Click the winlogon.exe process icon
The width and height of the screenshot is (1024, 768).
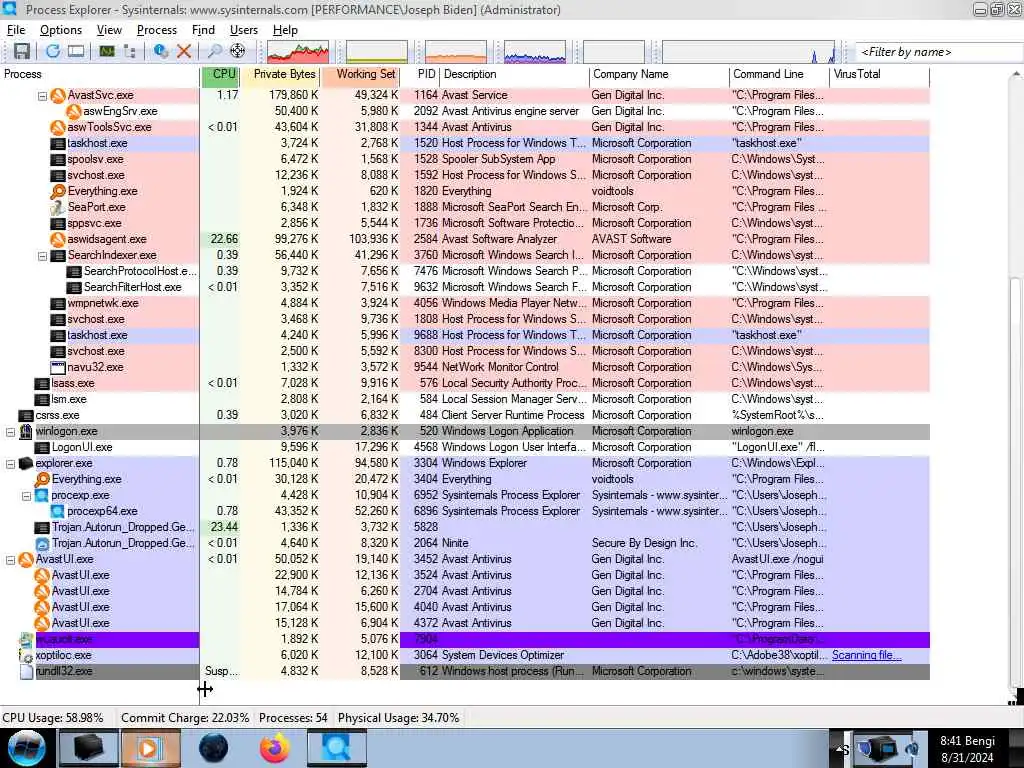pos(26,431)
